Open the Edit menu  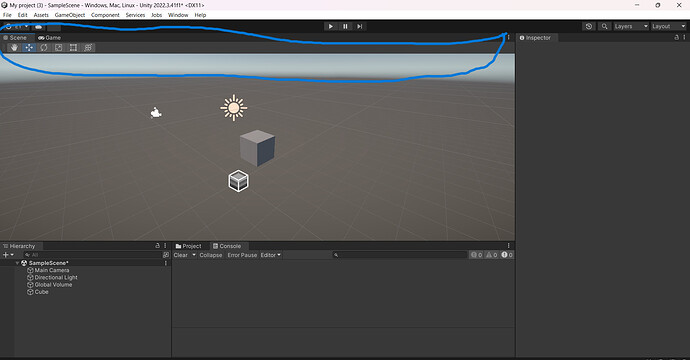22,15
